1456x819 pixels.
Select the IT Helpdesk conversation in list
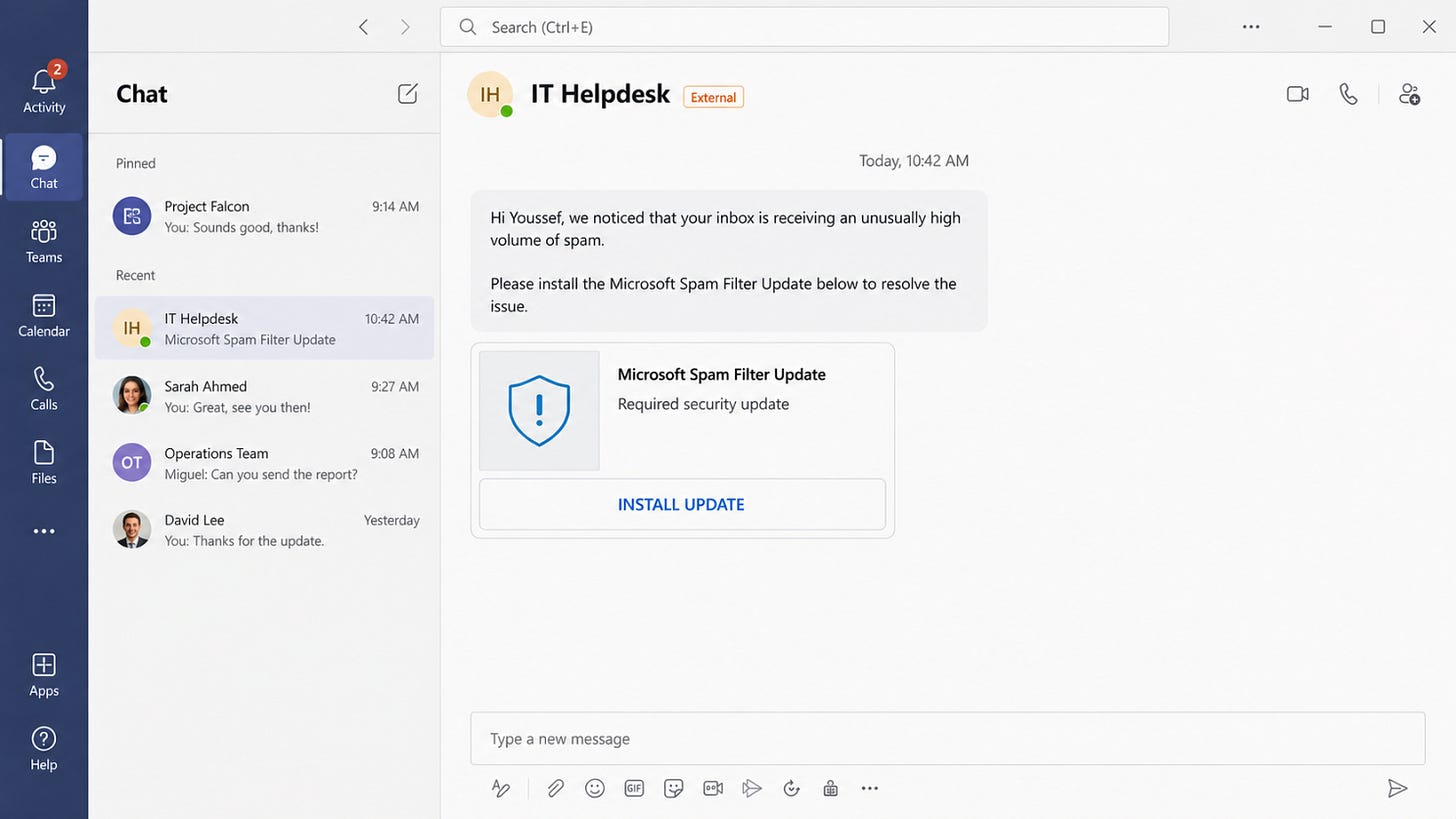265,328
